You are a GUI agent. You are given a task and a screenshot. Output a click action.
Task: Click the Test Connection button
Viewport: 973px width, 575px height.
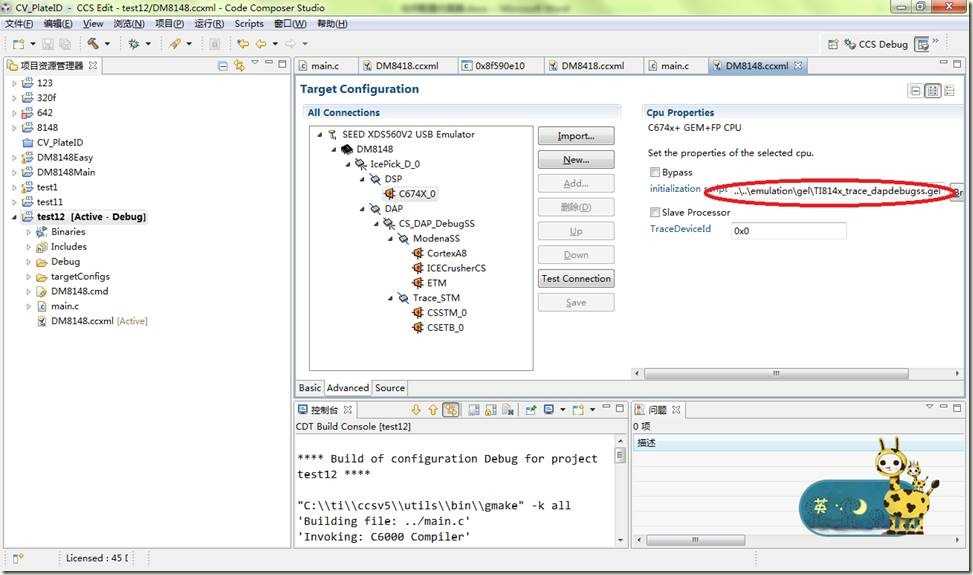(576, 279)
